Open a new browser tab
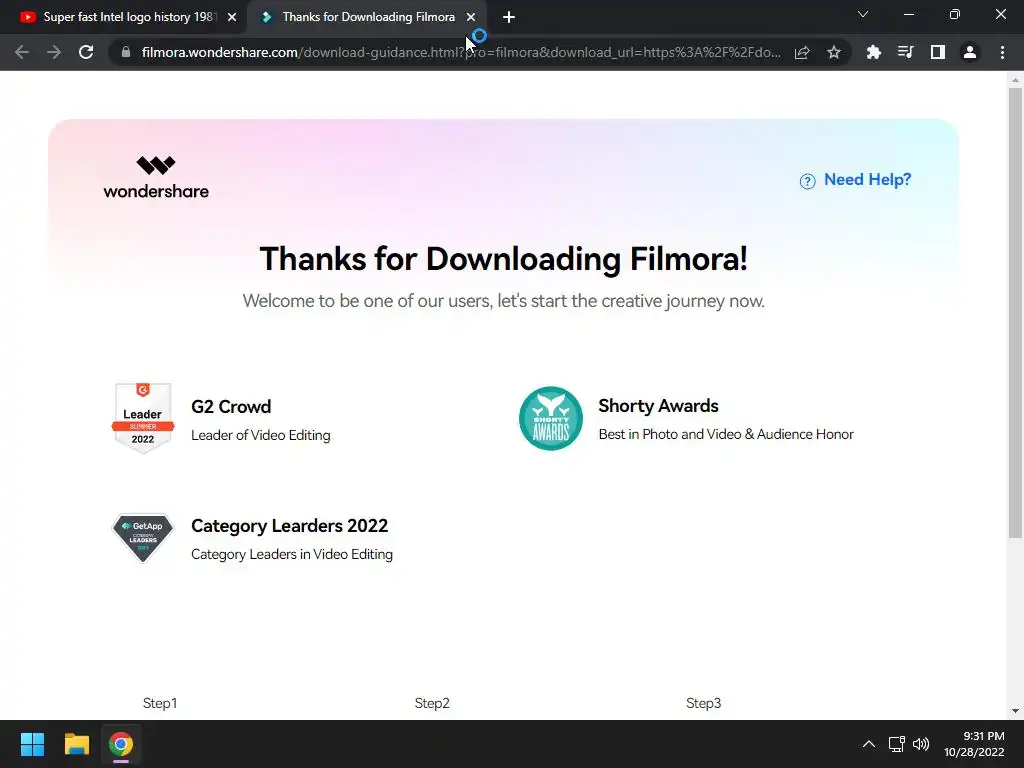This screenshot has height=768, width=1024. (509, 17)
